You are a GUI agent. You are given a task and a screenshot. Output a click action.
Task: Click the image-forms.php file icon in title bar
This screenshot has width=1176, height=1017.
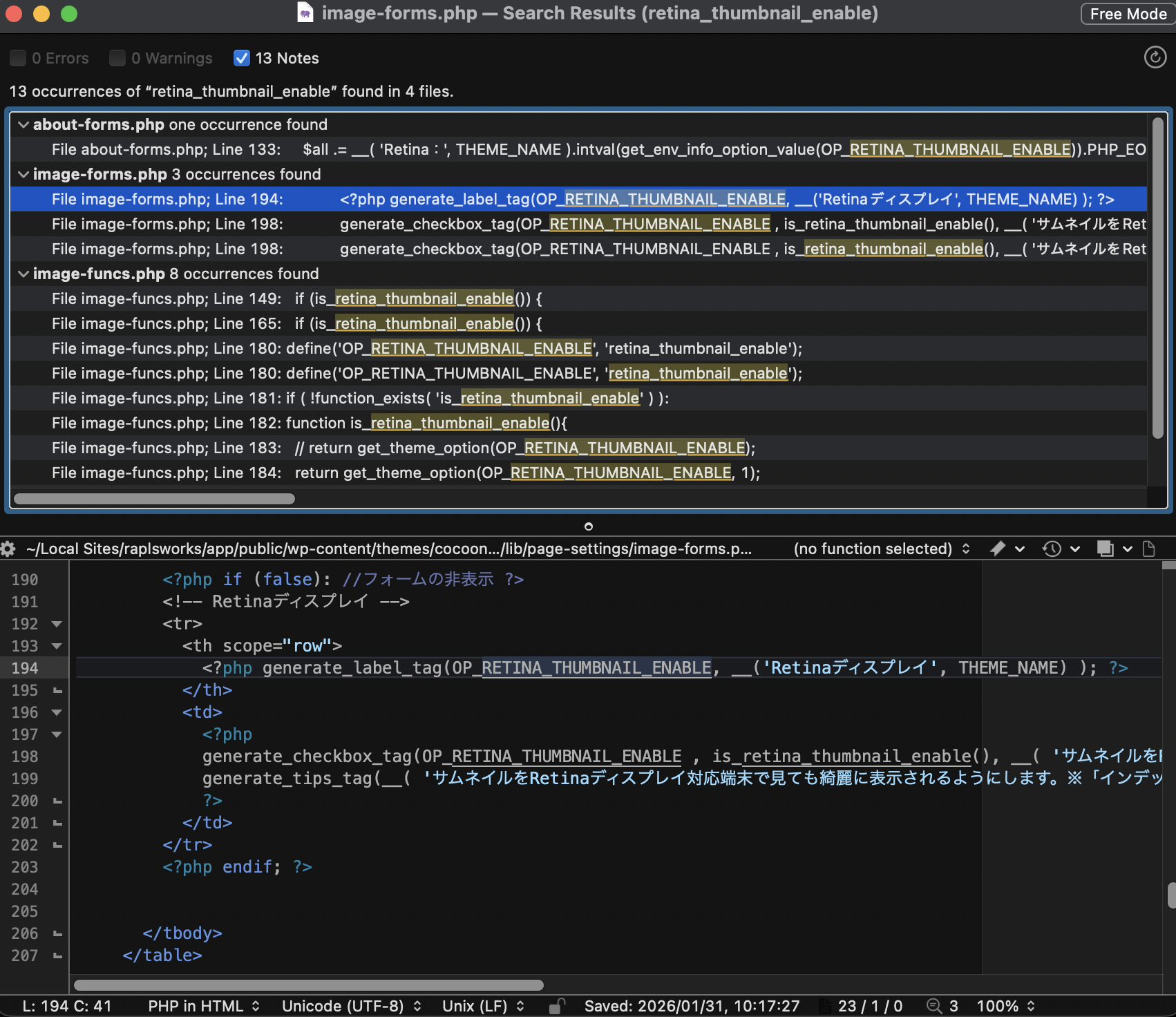click(305, 12)
